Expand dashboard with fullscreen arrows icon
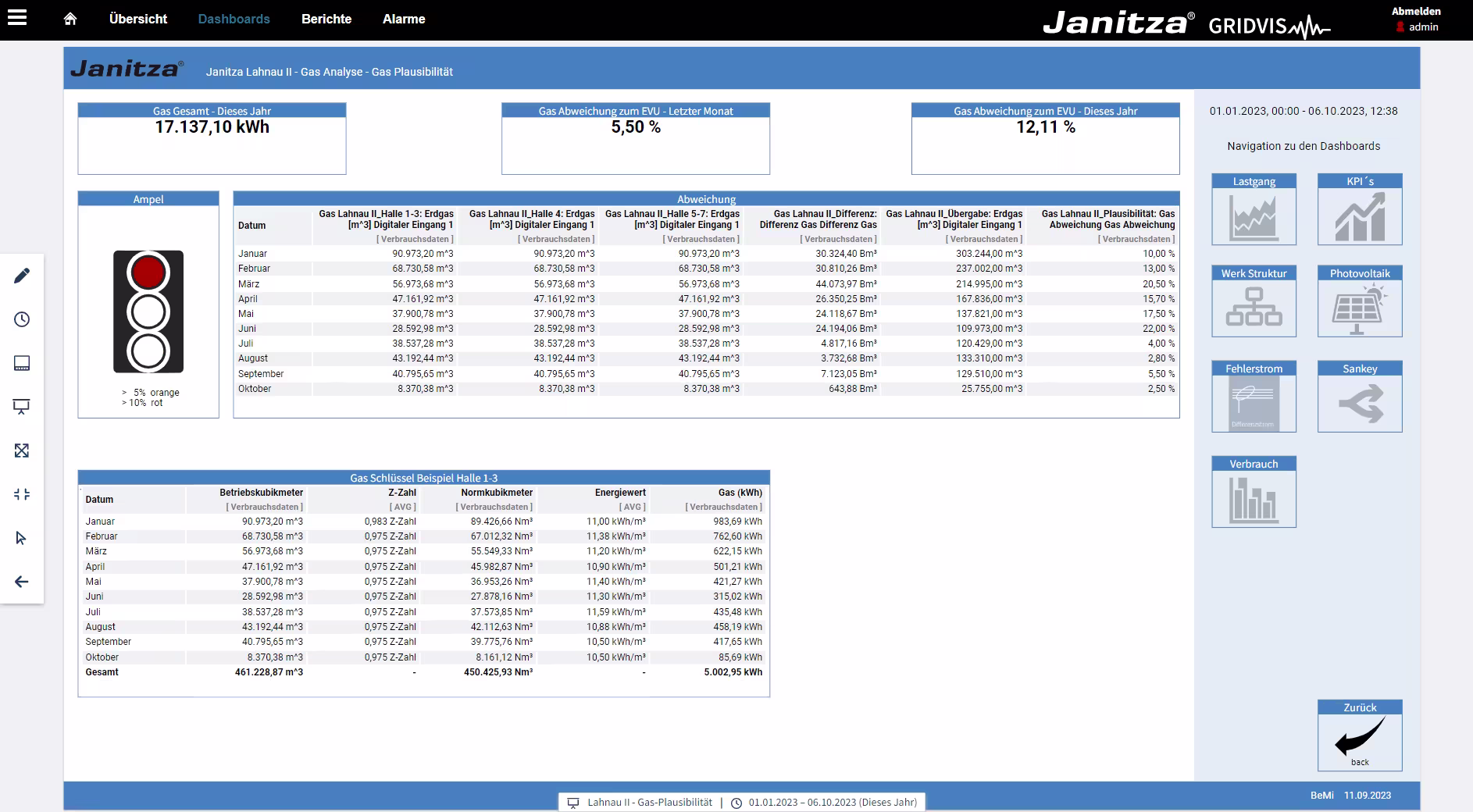The image size is (1473, 812). coord(22,451)
